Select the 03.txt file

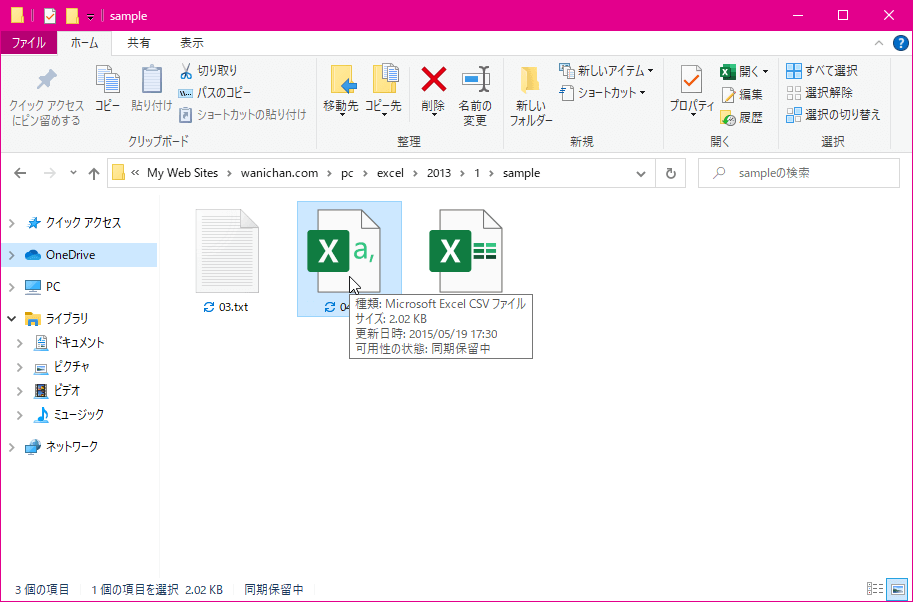click(227, 260)
